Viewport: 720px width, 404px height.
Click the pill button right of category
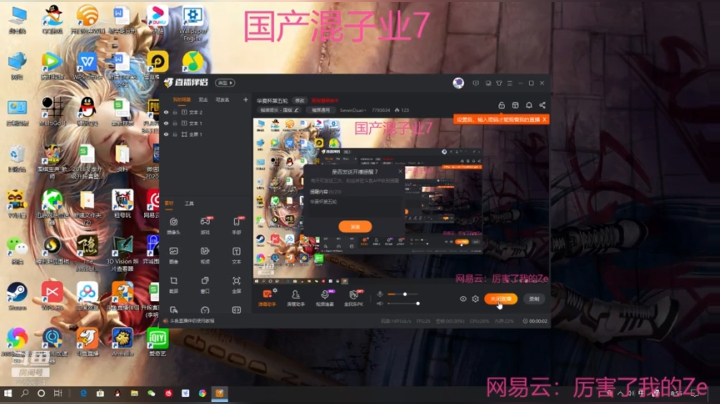click(x=321, y=110)
